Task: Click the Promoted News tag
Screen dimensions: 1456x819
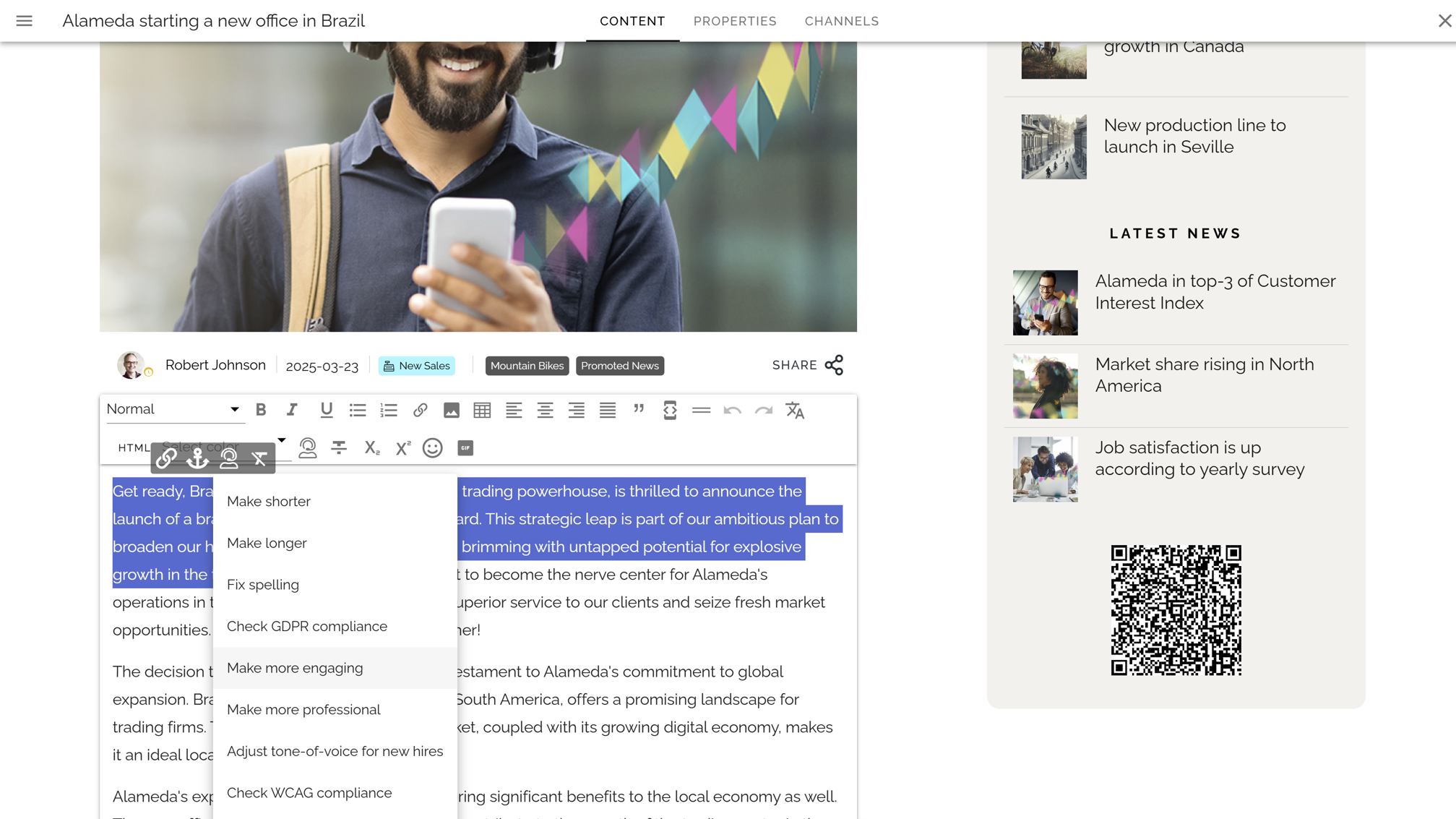Action: coord(620,366)
